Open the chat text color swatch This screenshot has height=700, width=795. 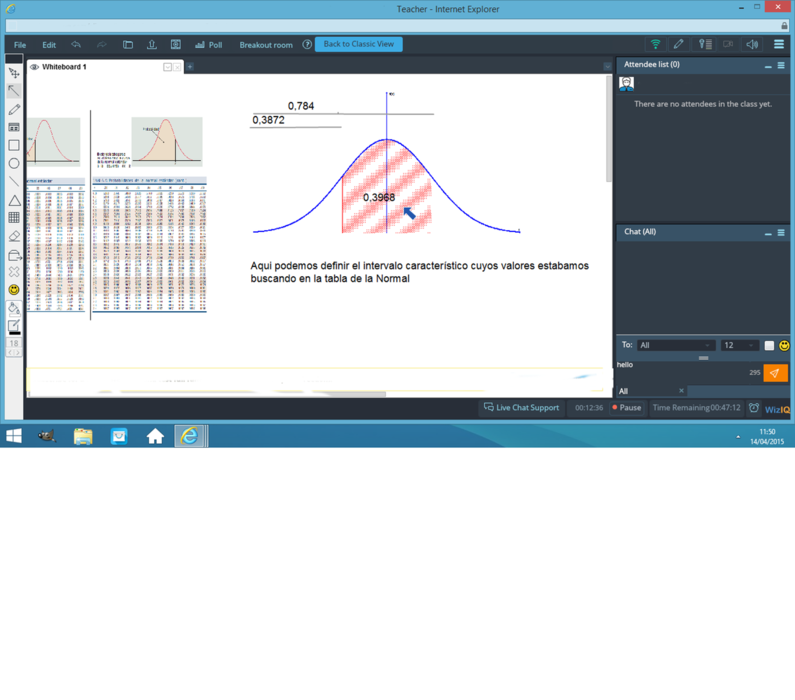tap(769, 345)
